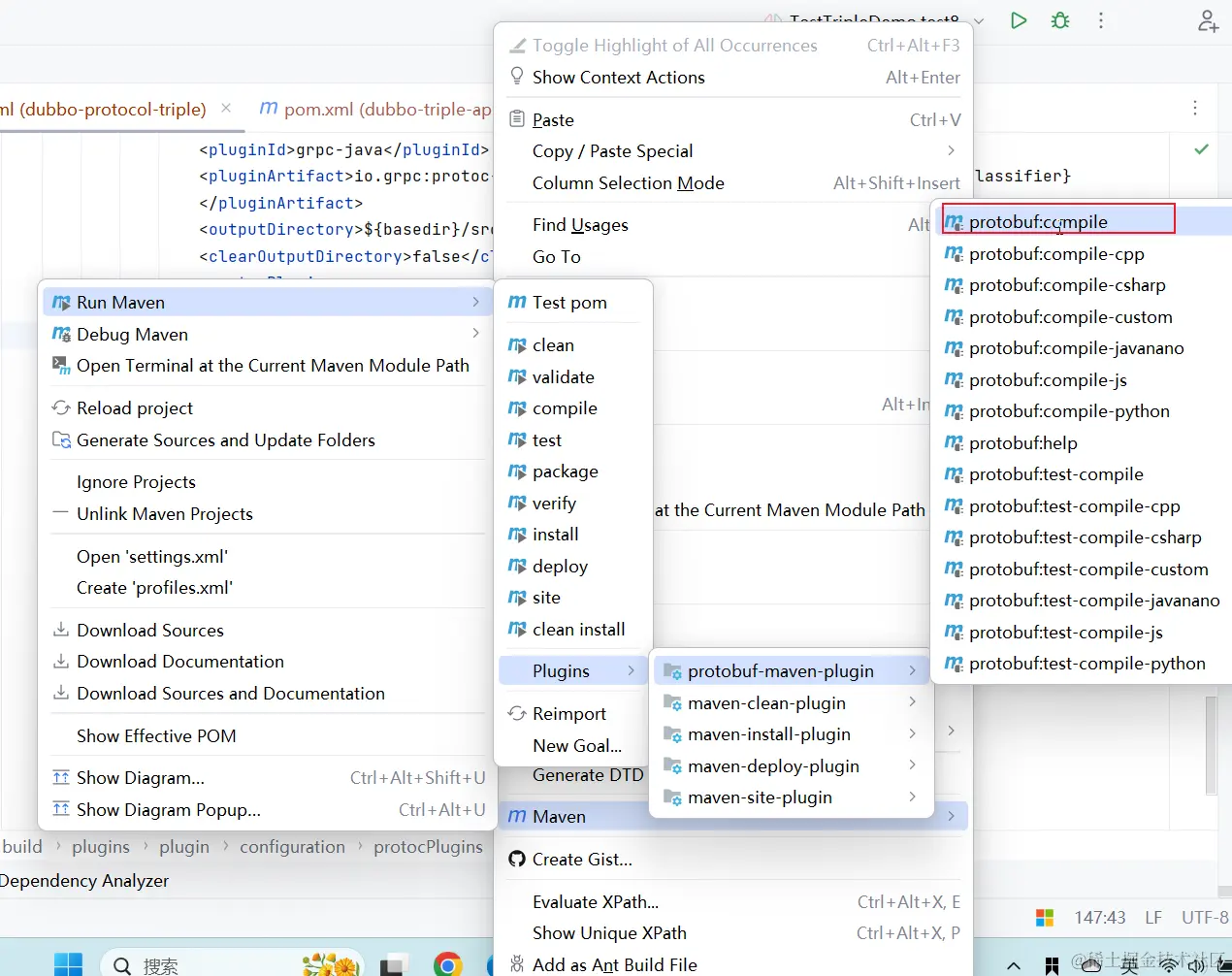
Task: Run the protobuf:test-compile goal
Action: [x=1084, y=474]
